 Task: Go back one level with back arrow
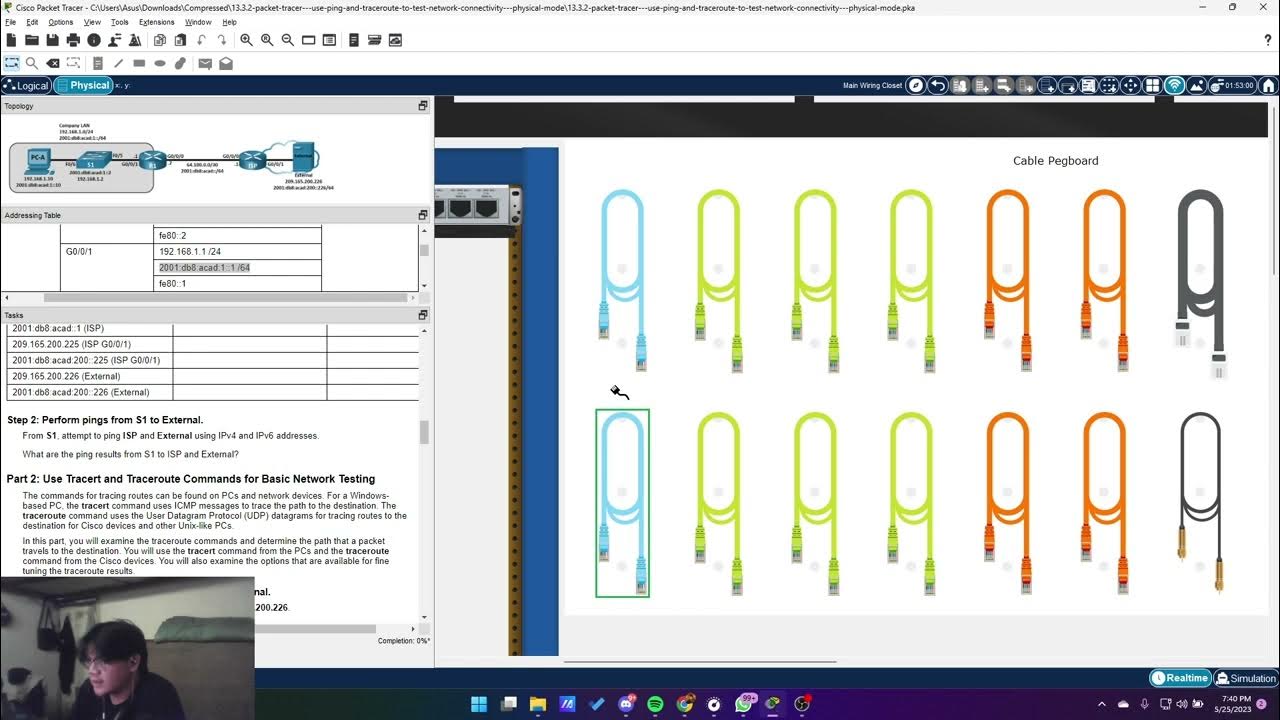tap(938, 85)
